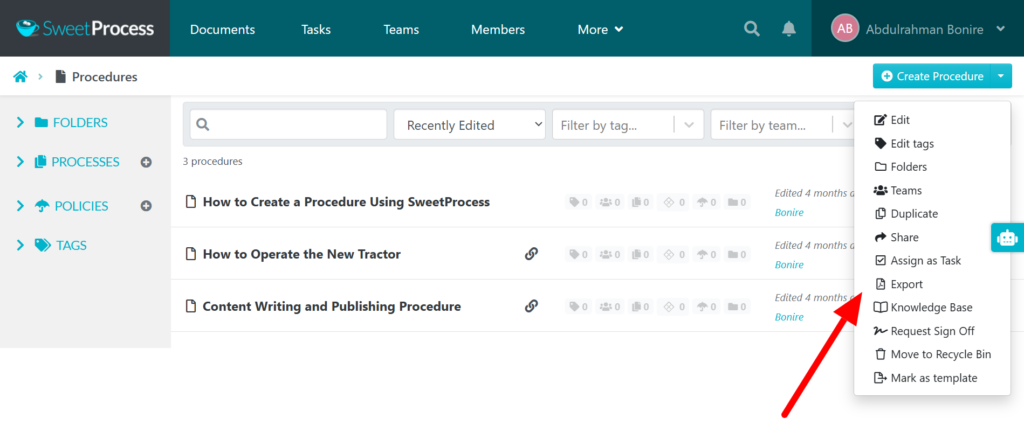Click link icon beside How to Operate the New Tractor

point(531,254)
